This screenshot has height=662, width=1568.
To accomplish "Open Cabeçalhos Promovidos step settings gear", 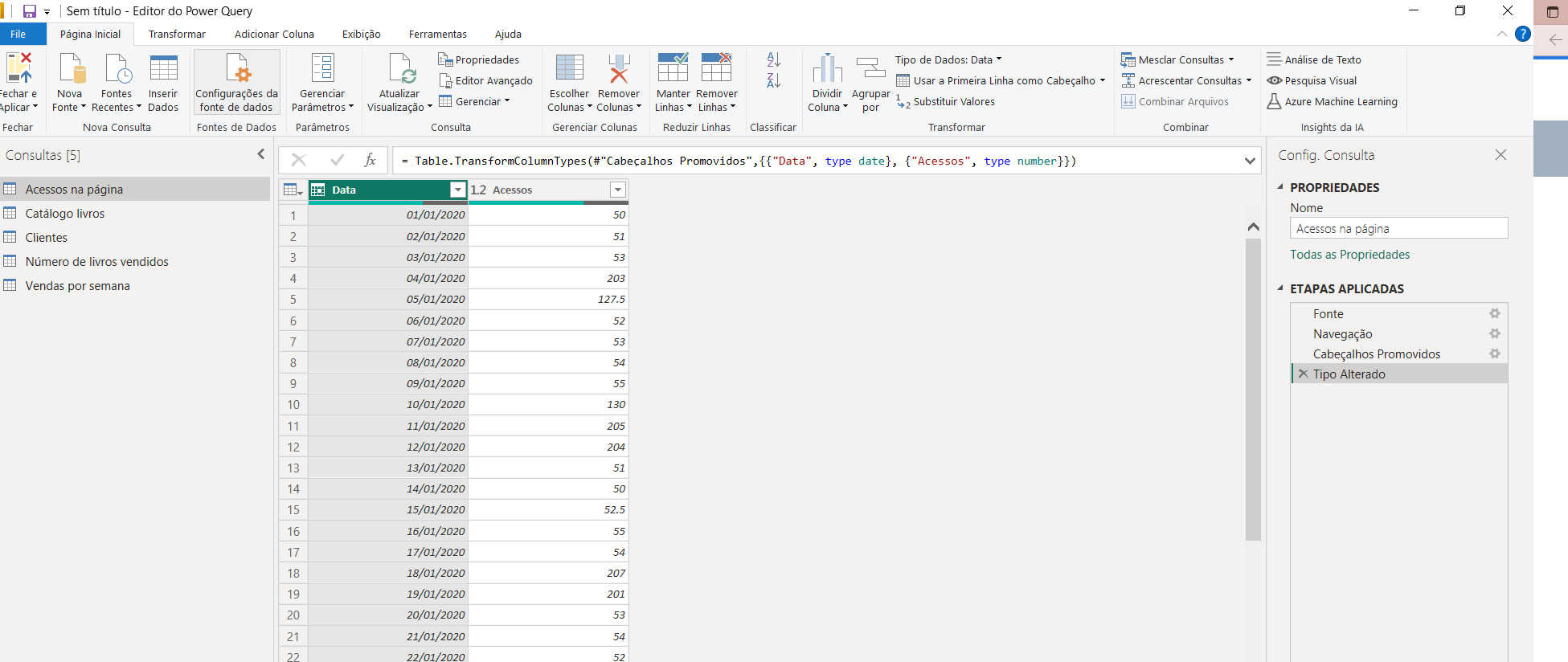I will point(1495,353).
